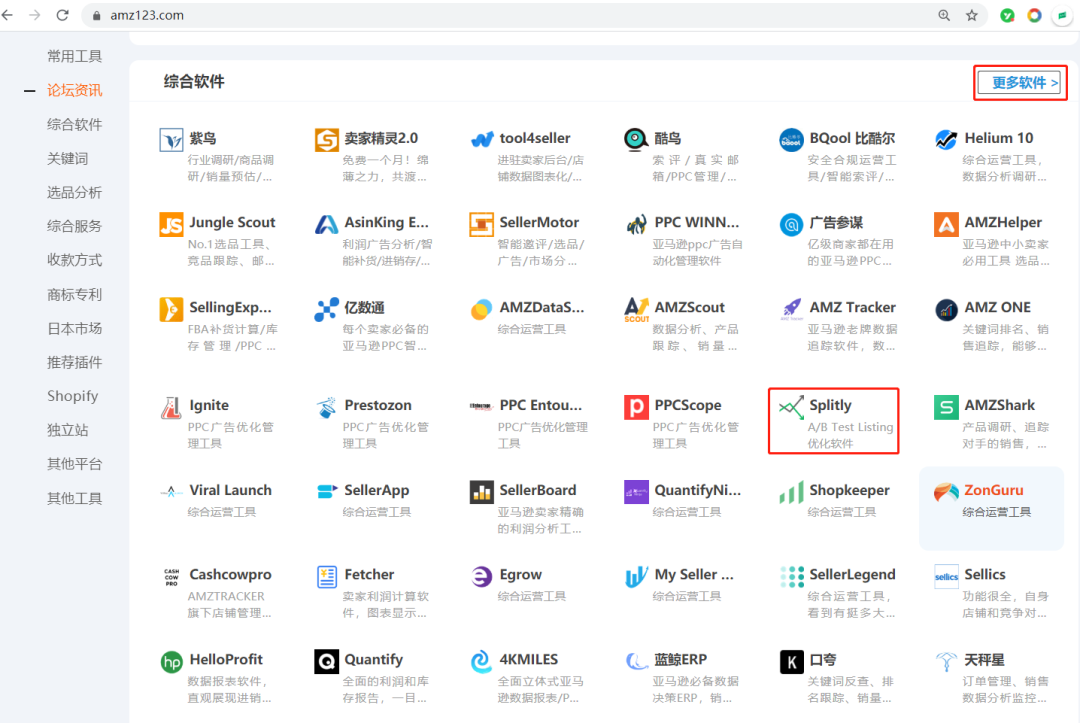Select Shopify in sidebar
The width and height of the screenshot is (1080, 723).
[x=72, y=396]
